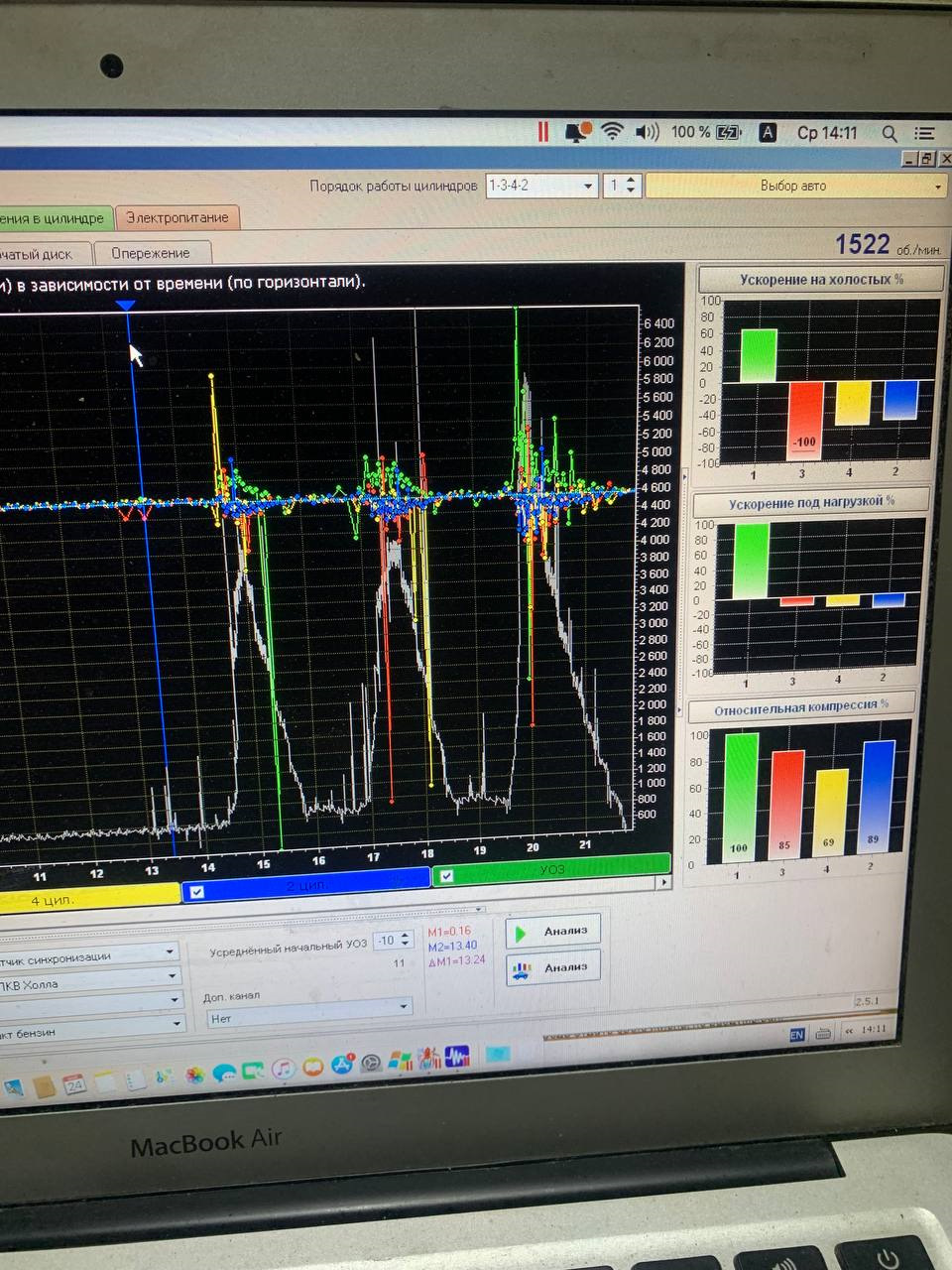The width and height of the screenshot is (952, 1270).
Task: Click red cylinder 3 bar labeled -100
Action: (805, 421)
